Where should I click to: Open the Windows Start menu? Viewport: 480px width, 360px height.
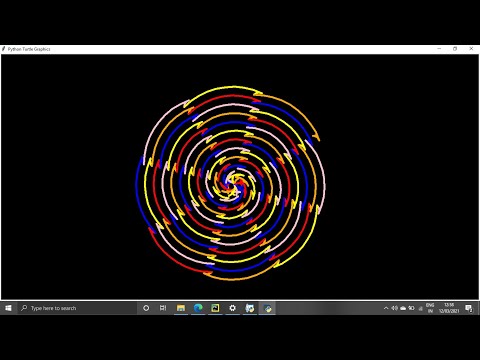[8, 308]
